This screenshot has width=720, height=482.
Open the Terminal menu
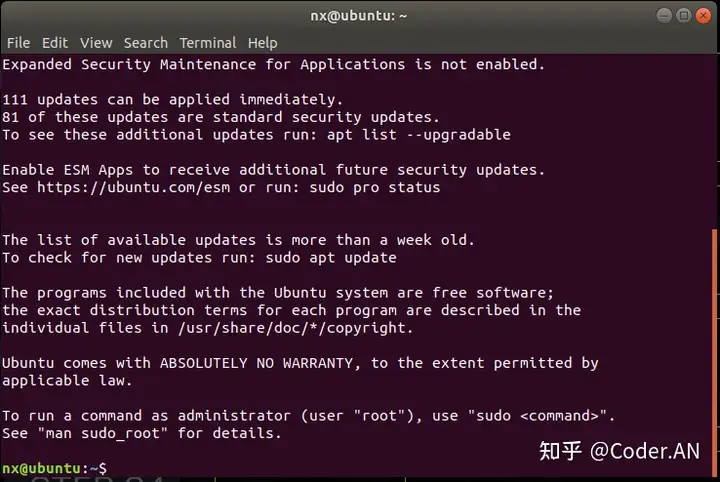[x=208, y=43]
